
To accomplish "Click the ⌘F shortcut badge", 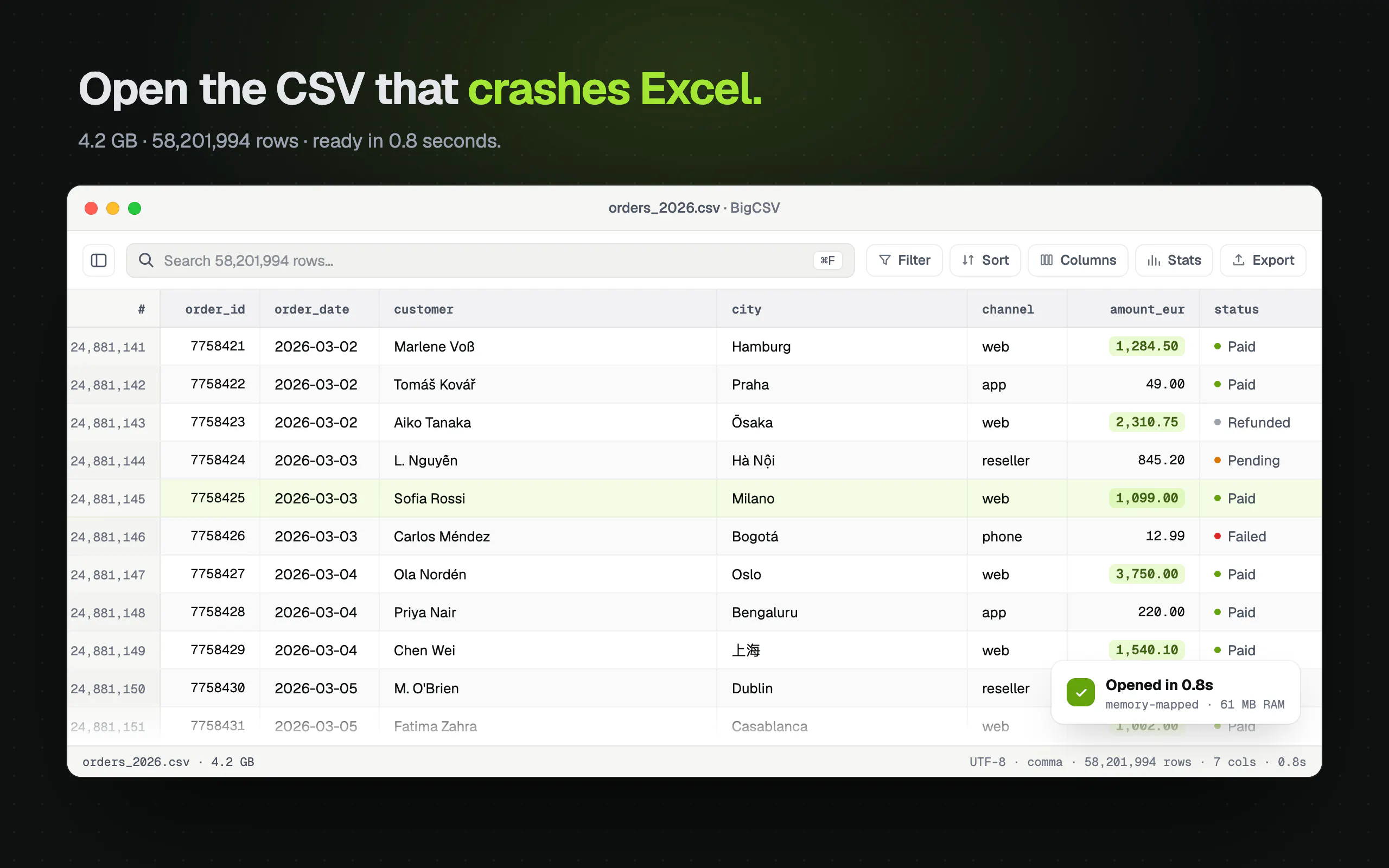I will (827, 260).
